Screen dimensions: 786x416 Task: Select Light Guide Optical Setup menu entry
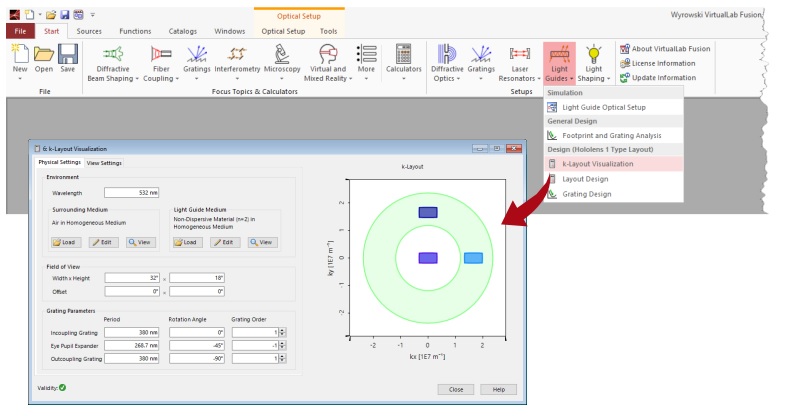[614, 107]
